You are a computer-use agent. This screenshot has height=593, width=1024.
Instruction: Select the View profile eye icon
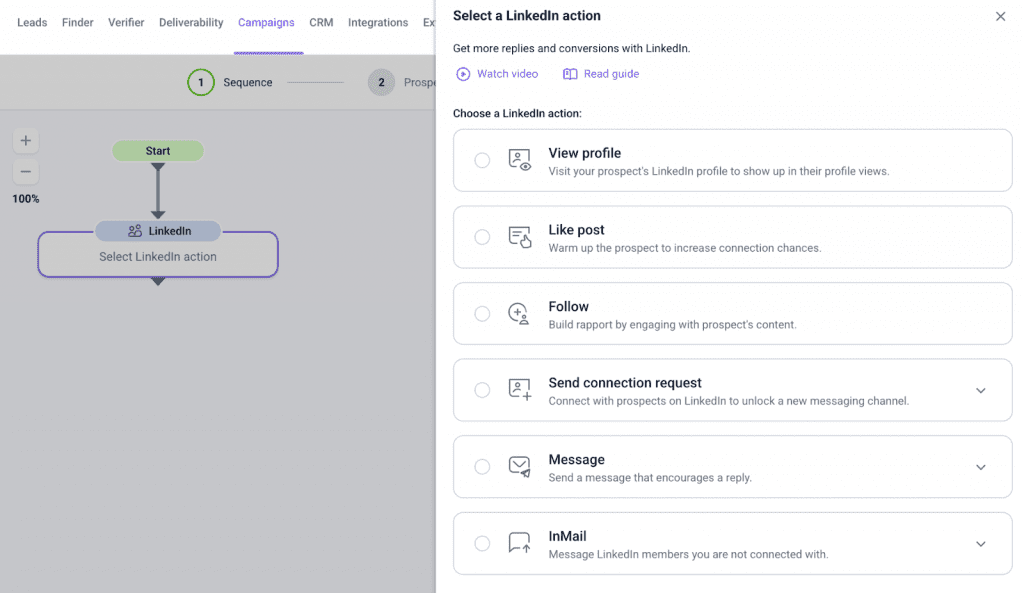(519, 160)
